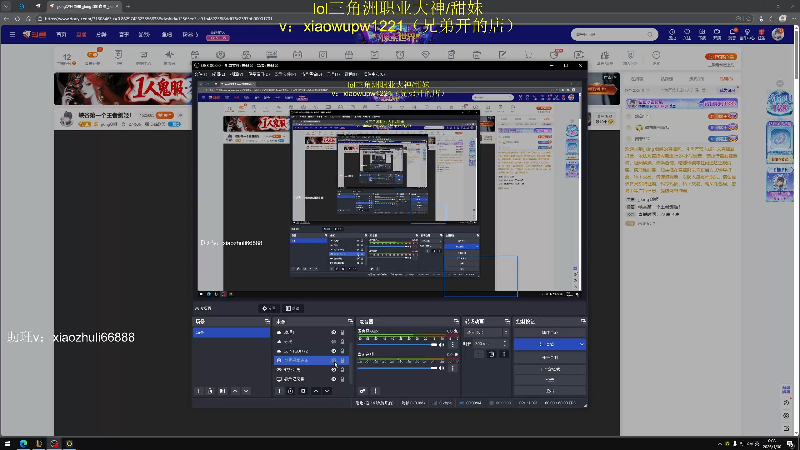This screenshot has width=800, height=450.
Task: Toggle visibility of the highlighted selected source
Action: (334, 360)
